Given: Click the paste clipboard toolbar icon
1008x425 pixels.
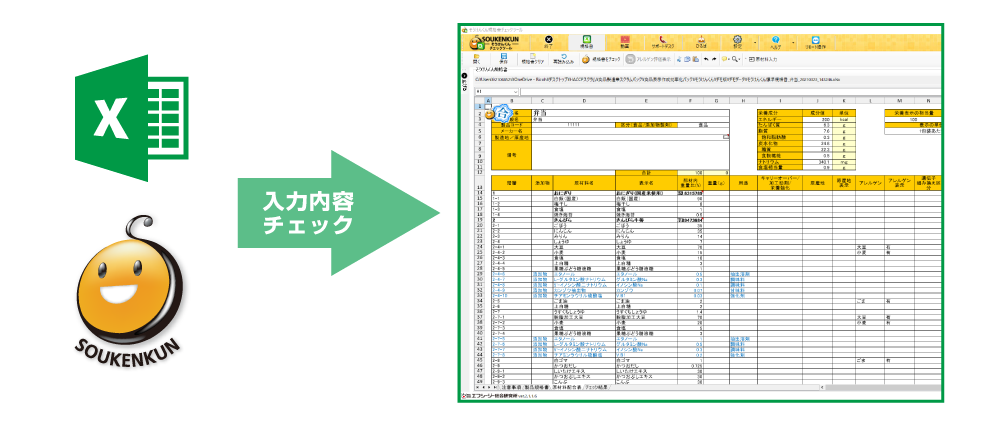Looking at the screenshot, I should click(694, 59).
